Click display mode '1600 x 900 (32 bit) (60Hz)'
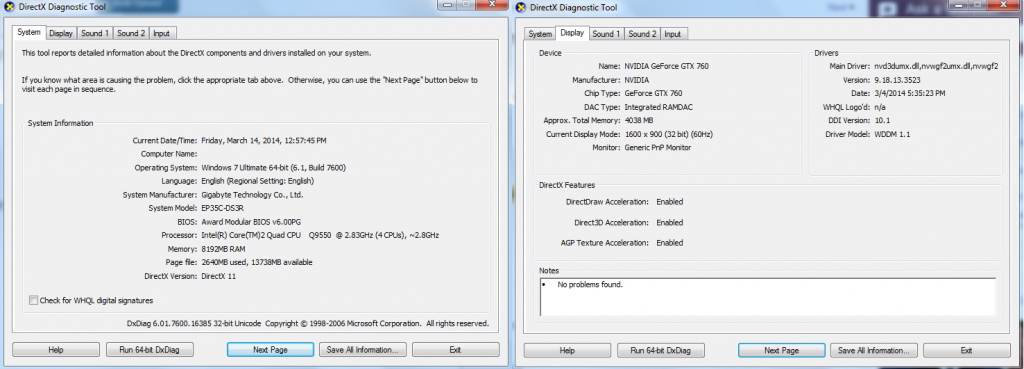This screenshot has width=1024, height=369. (668, 135)
